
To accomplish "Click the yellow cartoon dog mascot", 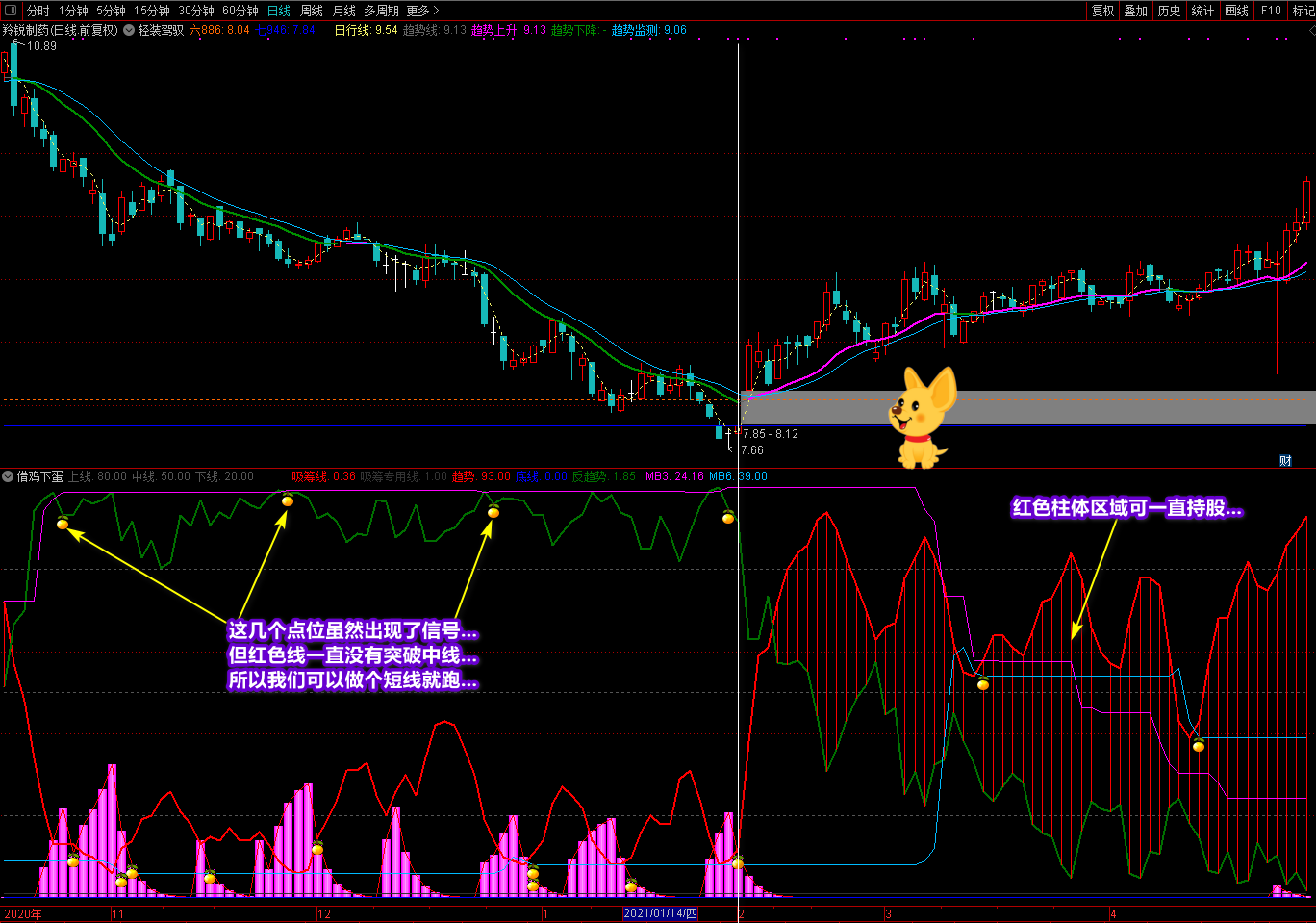I will (x=922, y=418).
